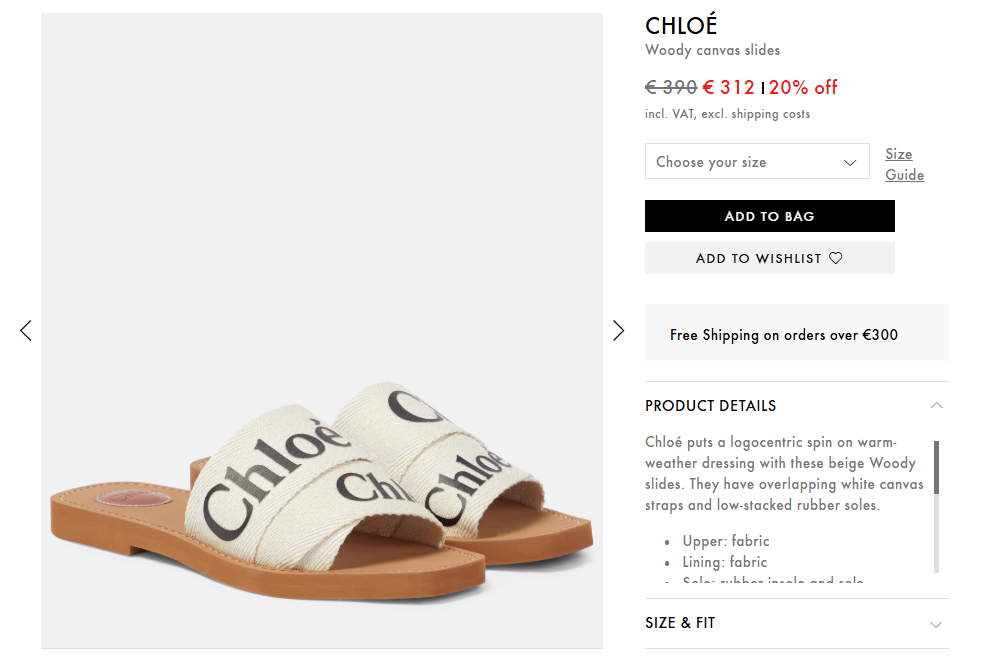Viewport: 983px width, 660px height.
Task: Click the CHLOÉ brand heading
Action: (681, 26)
